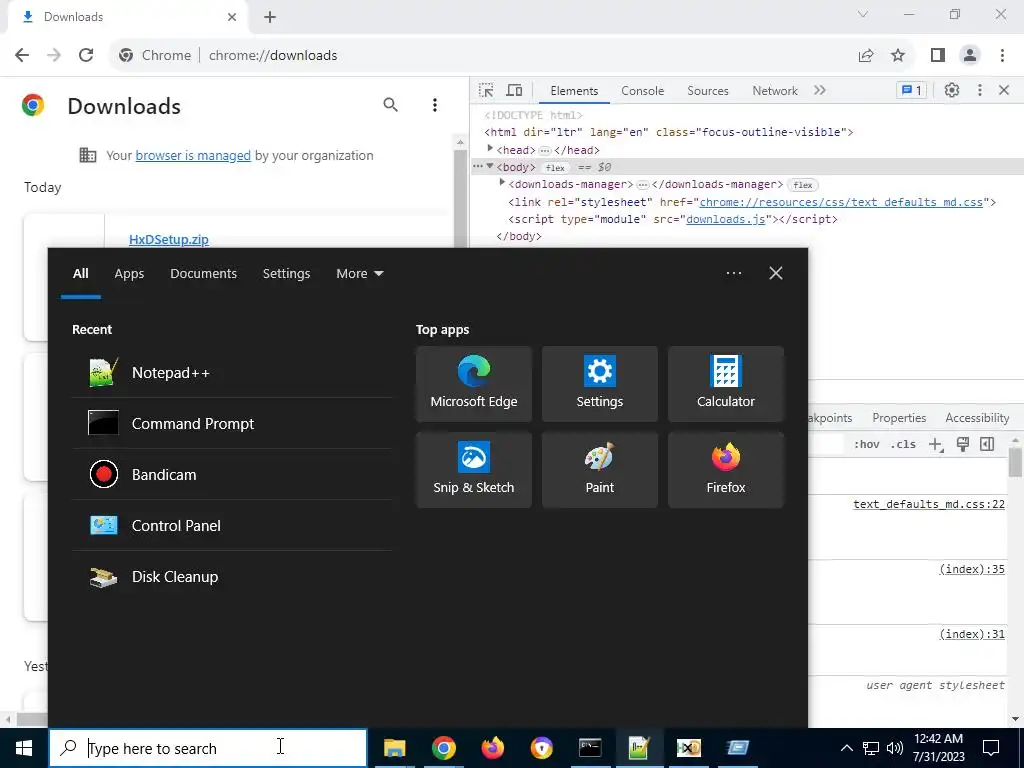Switch to Documents search tab

204,274
